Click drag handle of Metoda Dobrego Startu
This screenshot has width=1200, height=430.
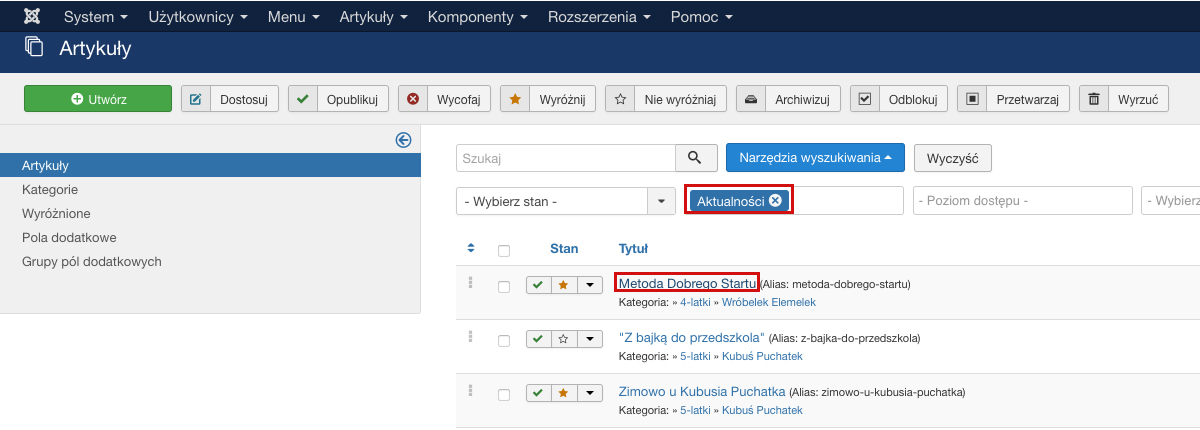pyautogui.click(x=470, y=282)
